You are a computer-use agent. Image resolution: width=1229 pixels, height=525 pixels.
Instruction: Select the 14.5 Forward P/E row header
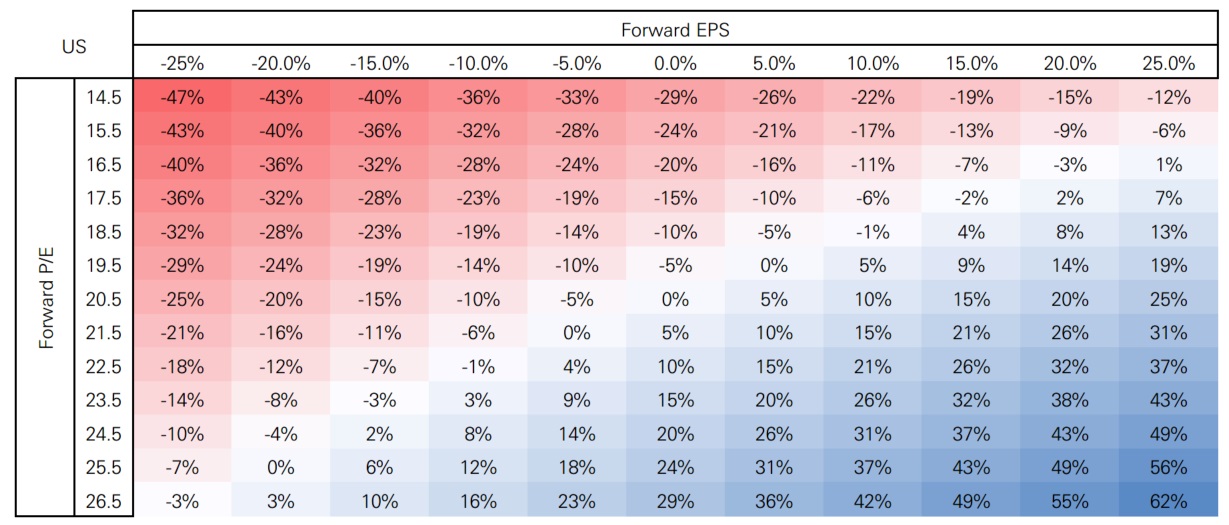pos(104,98)
